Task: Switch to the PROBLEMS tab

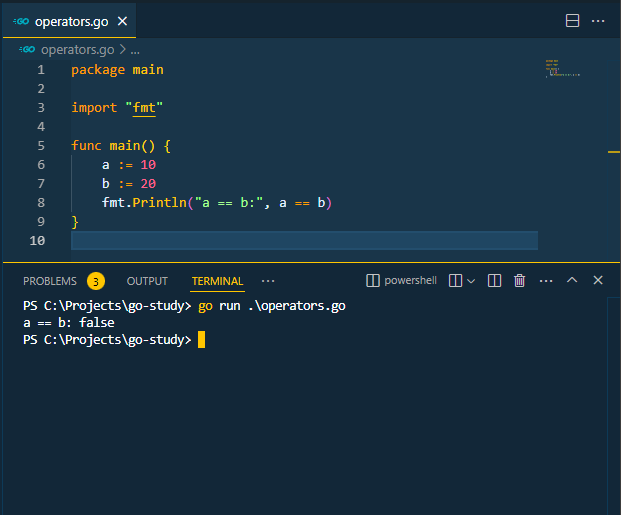Action: pyautogui.click(x=49, y=281)
